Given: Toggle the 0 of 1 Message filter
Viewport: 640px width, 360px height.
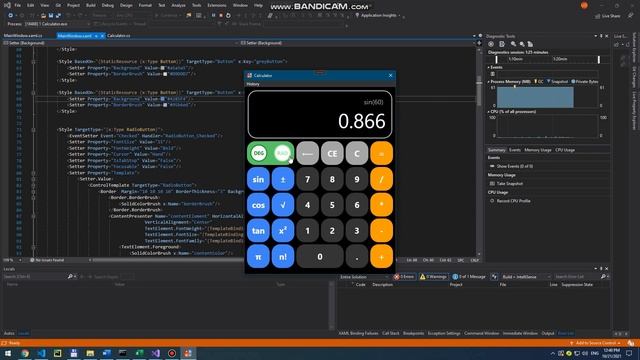Looking at the screenshot, I should [469, 277].
